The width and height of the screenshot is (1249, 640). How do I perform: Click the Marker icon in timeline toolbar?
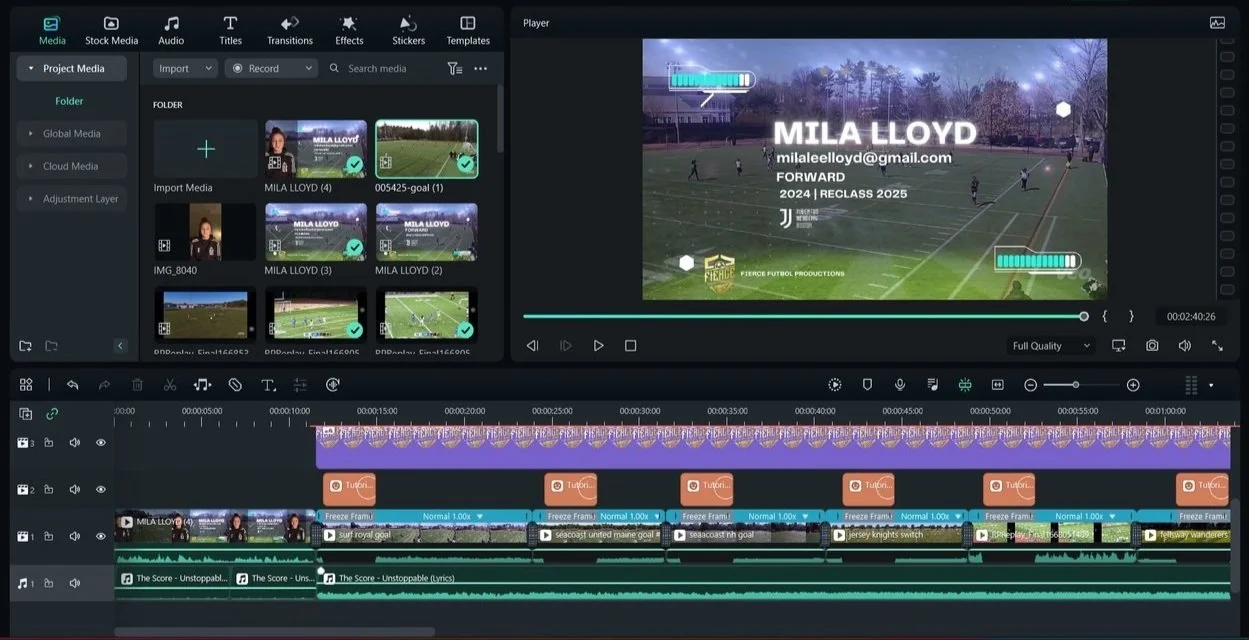(866, 384)
